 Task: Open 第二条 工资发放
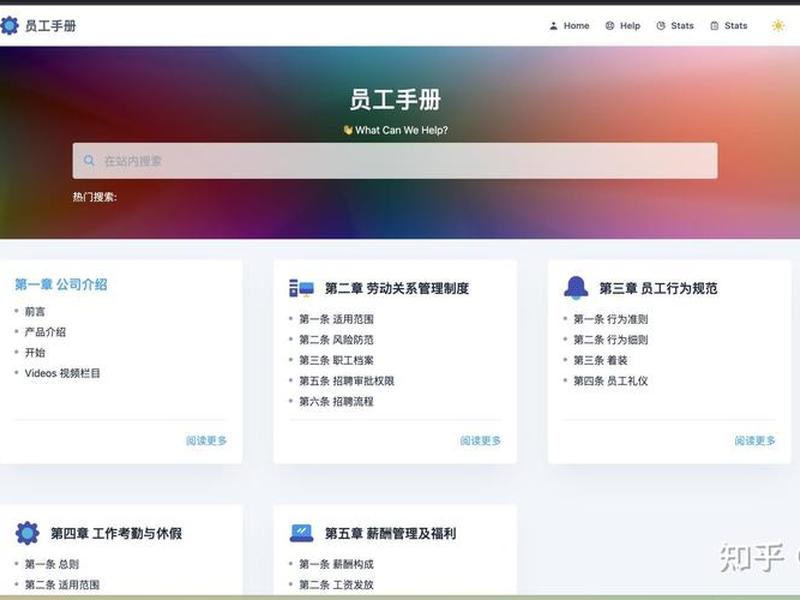point(336,585)
